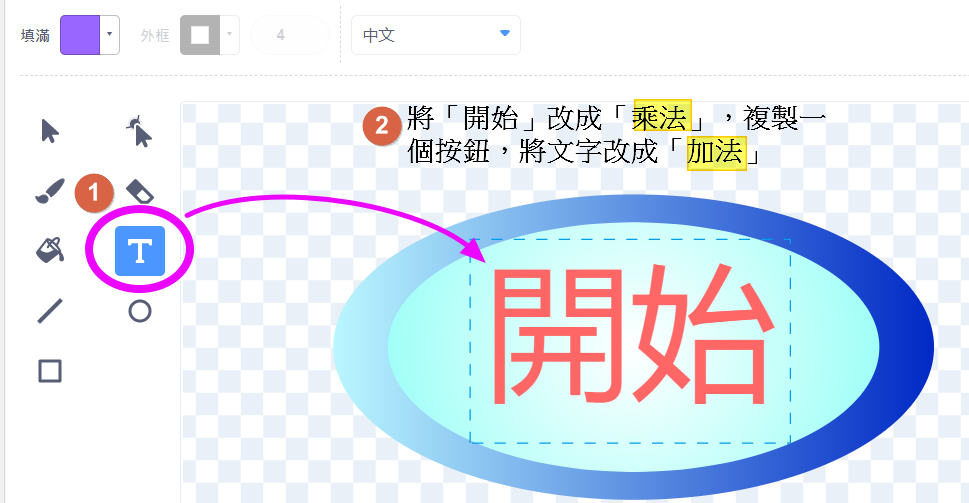Click the outline width field showing 4
The width and height of the screenshot is (969, 503).
pos(281,35)
